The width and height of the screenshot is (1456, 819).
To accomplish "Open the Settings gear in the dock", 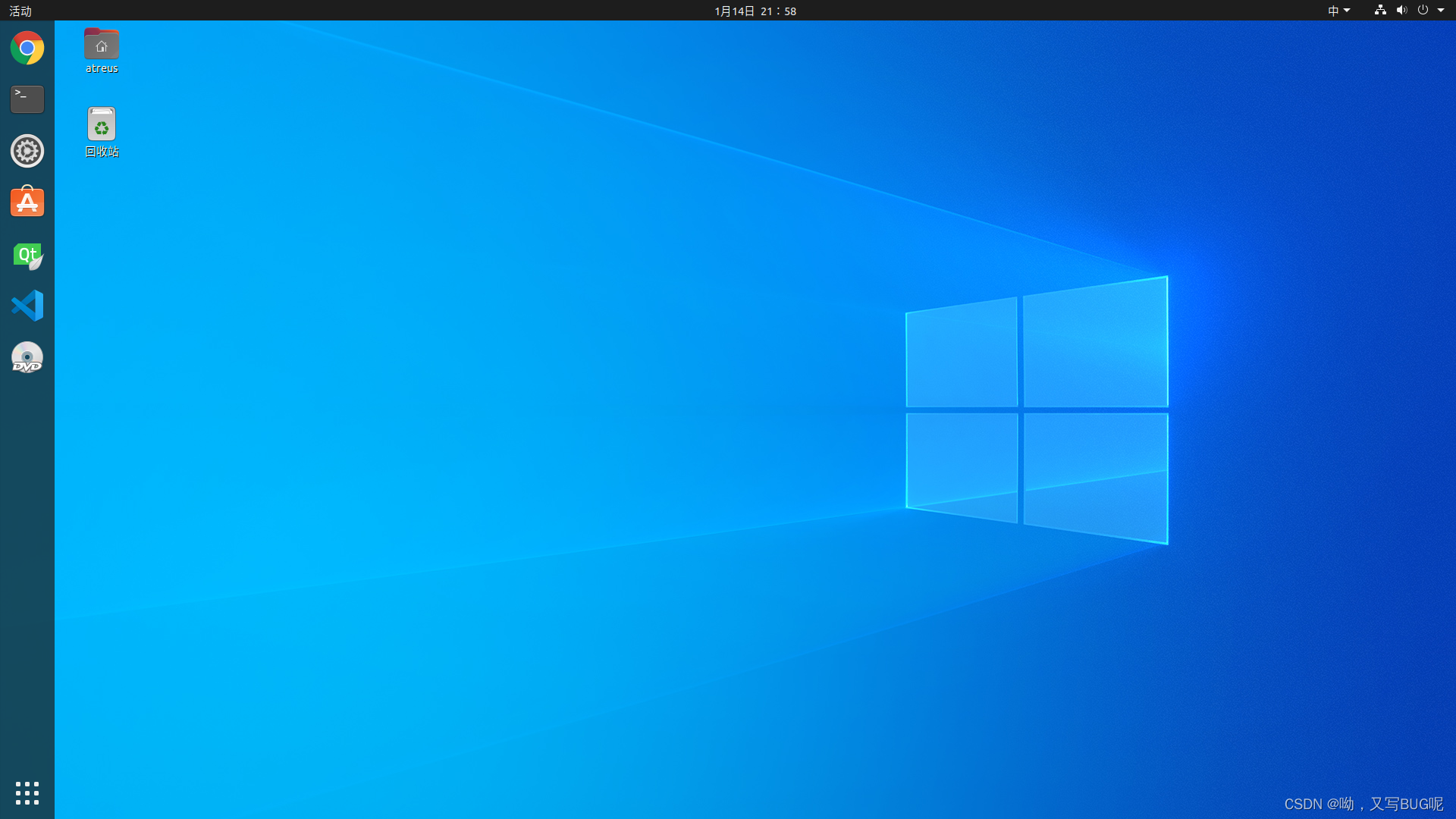I will (x=27, y=151).
